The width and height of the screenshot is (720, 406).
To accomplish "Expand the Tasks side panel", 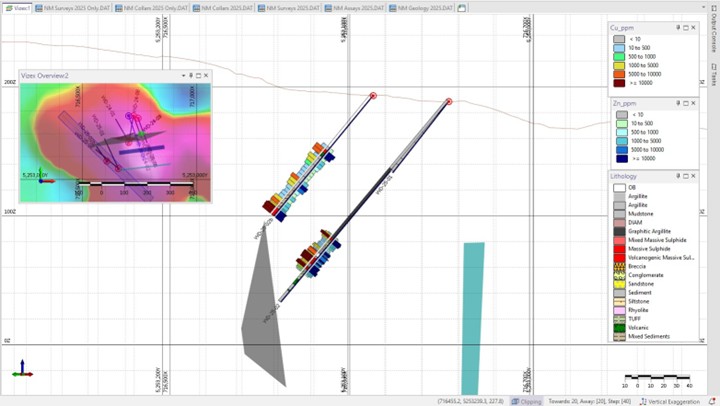I will [713, 73].
